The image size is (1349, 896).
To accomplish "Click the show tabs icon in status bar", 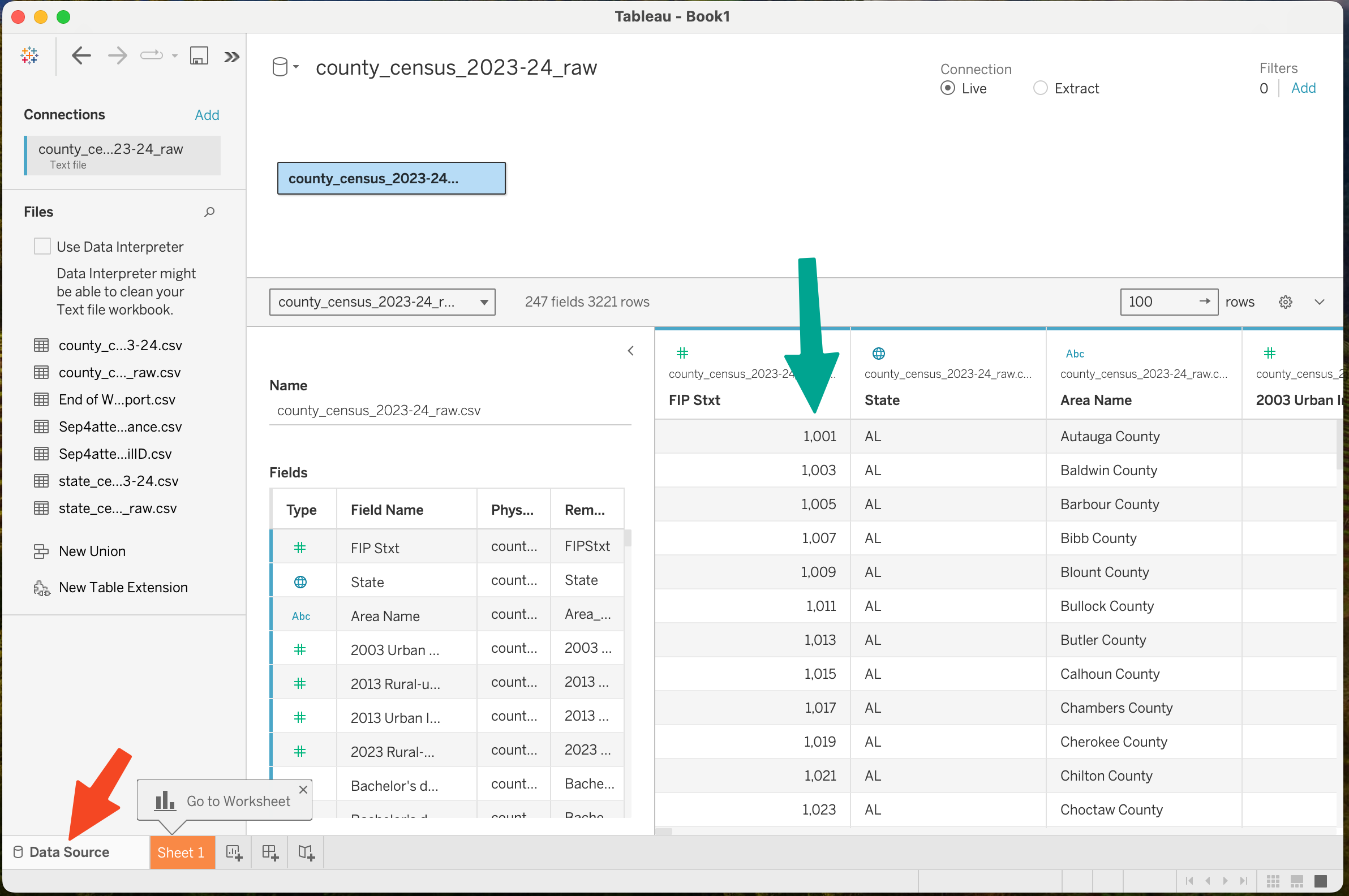I will tap(1320, 881).
